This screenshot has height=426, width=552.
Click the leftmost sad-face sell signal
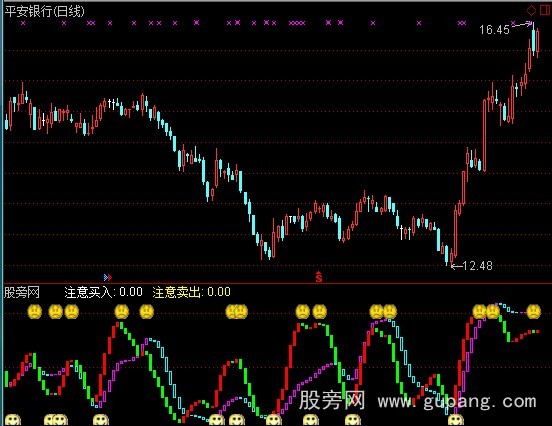[x=34, y=312]
